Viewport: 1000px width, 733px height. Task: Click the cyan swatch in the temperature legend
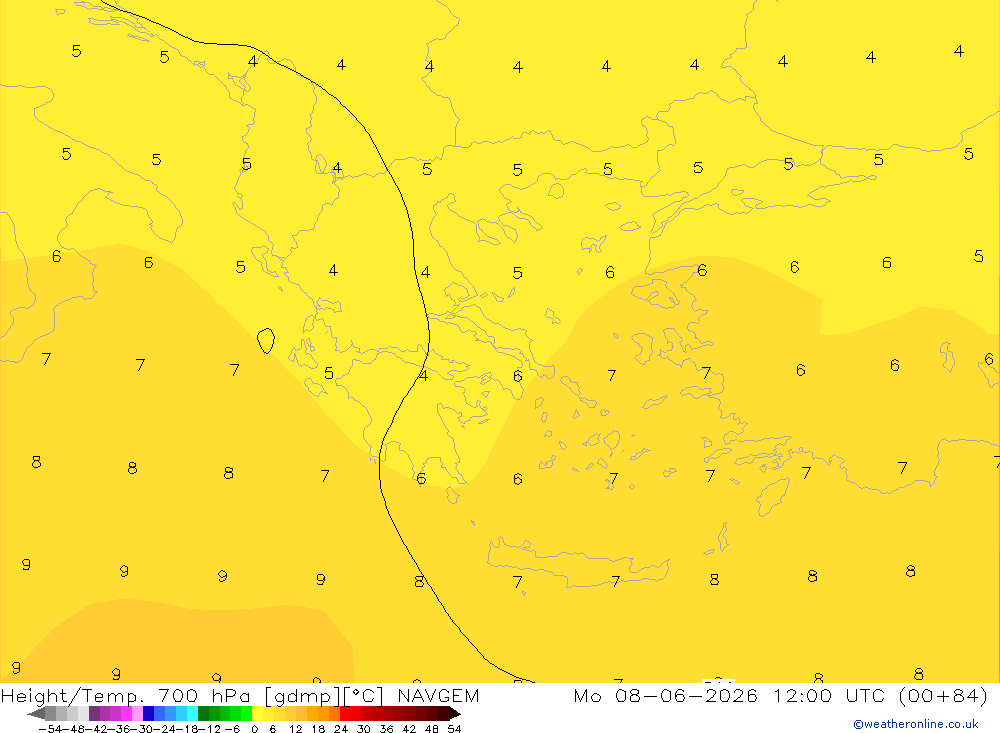[192, 714]
